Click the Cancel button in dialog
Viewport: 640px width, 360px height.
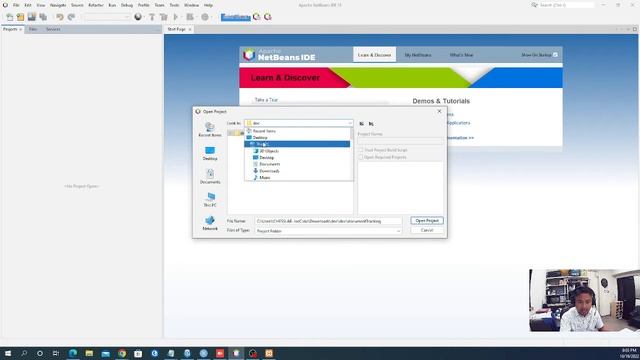click(x=427, y=231)
